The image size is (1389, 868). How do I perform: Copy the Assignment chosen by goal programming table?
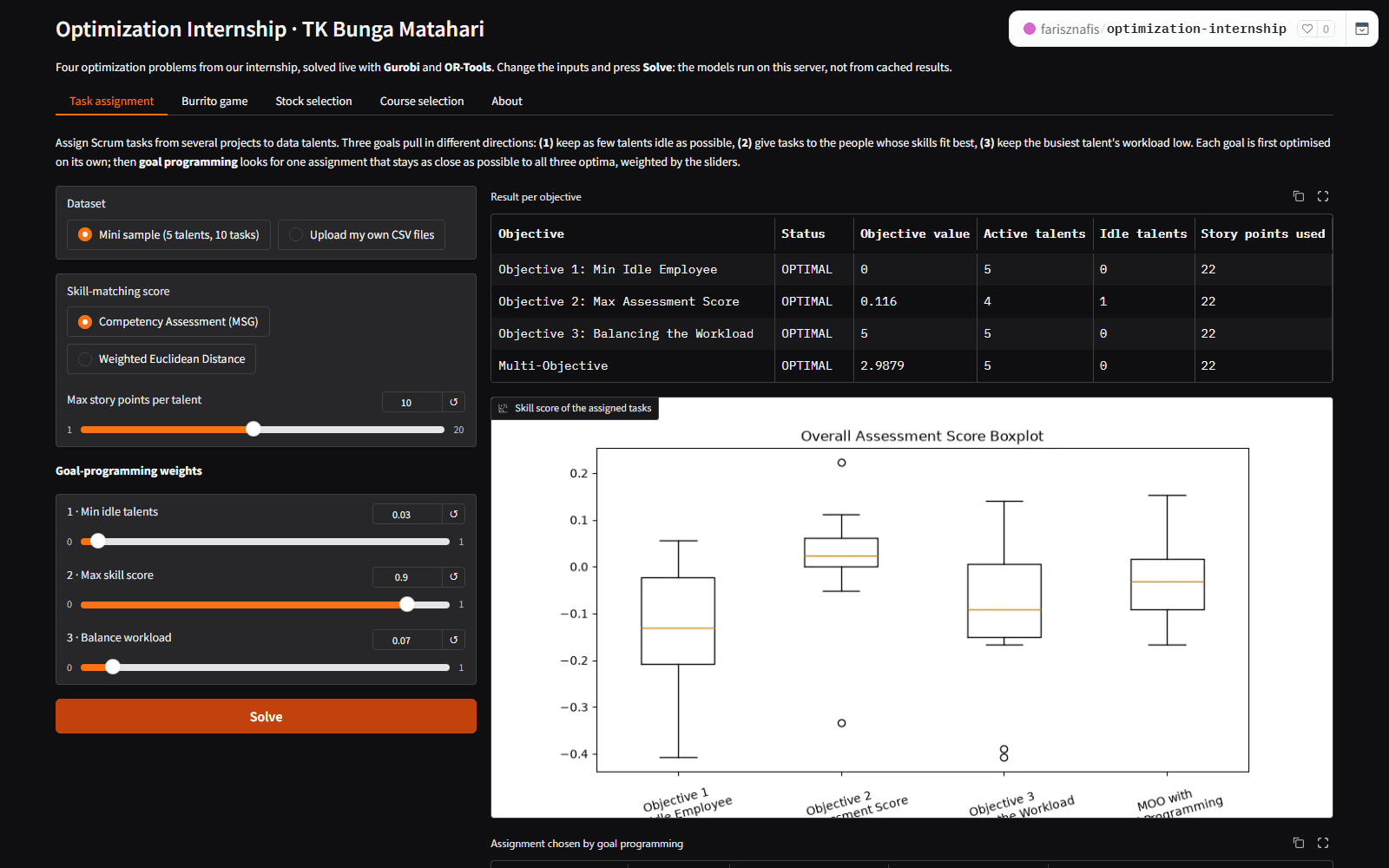[x=1299, y=843]
